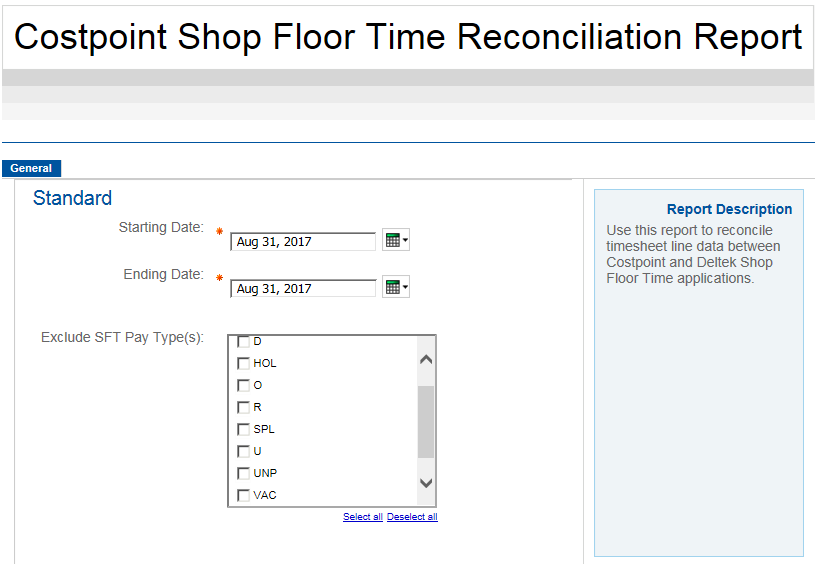Select the U pay type checkbox
This screenshot has height=564, width=817.
pos(243,451)
